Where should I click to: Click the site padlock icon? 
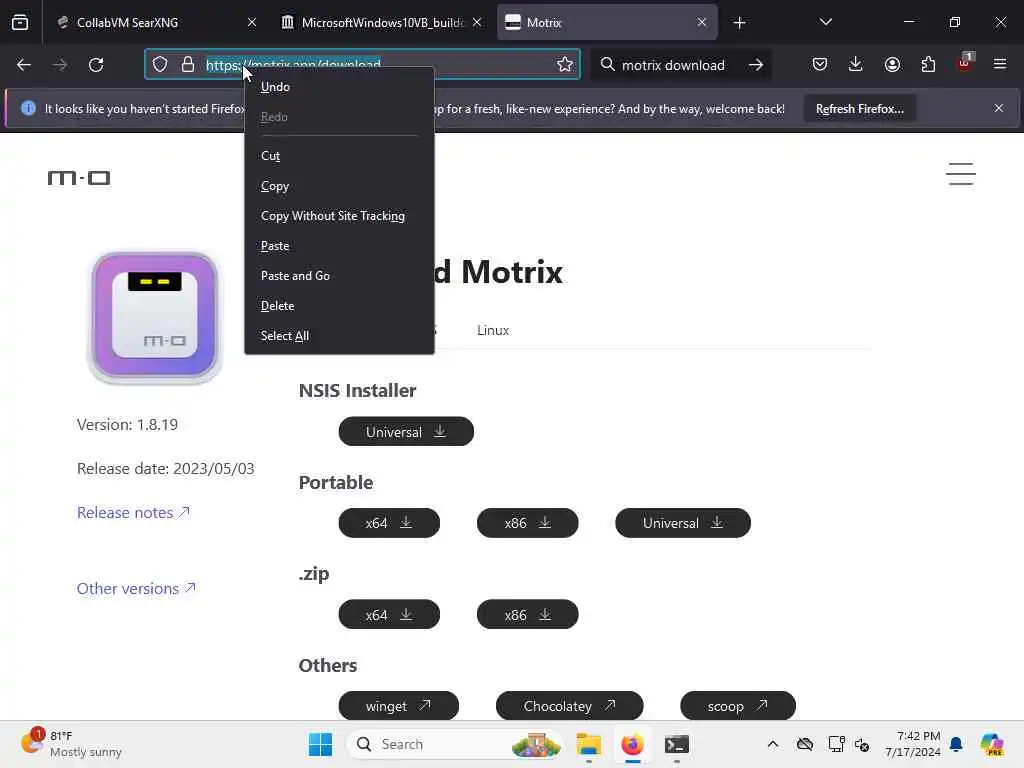pyautogui.click(x=188, y=64)
